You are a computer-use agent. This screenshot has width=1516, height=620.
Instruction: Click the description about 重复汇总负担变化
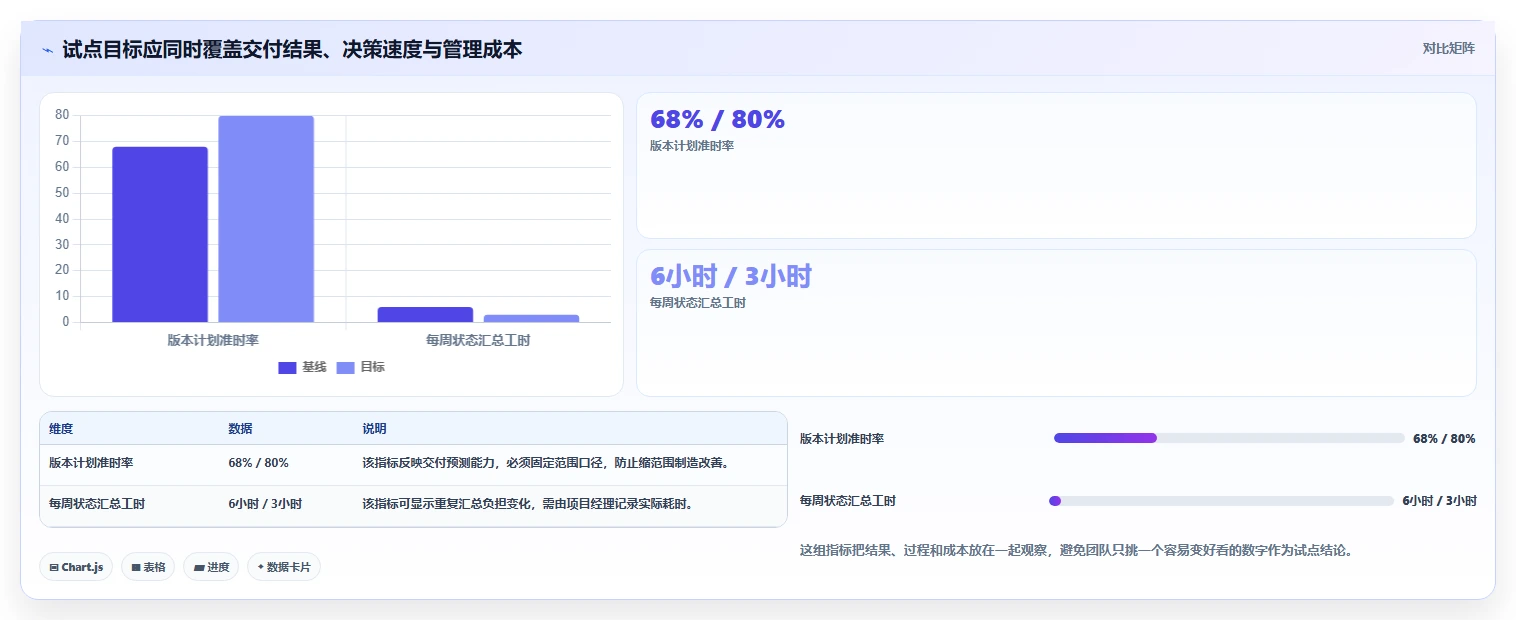(x=527, y=504)
